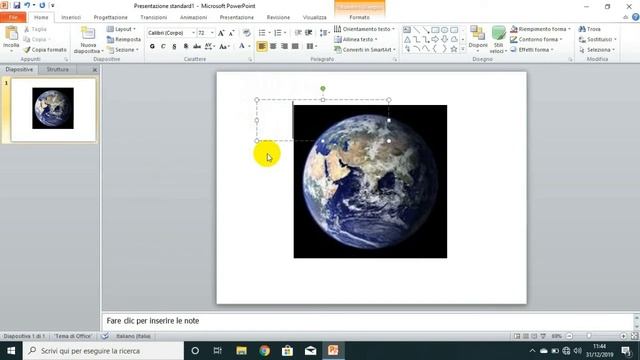Toggle strikethrough formatting
This screenshot has height=360, width=640.
(197, 47)
